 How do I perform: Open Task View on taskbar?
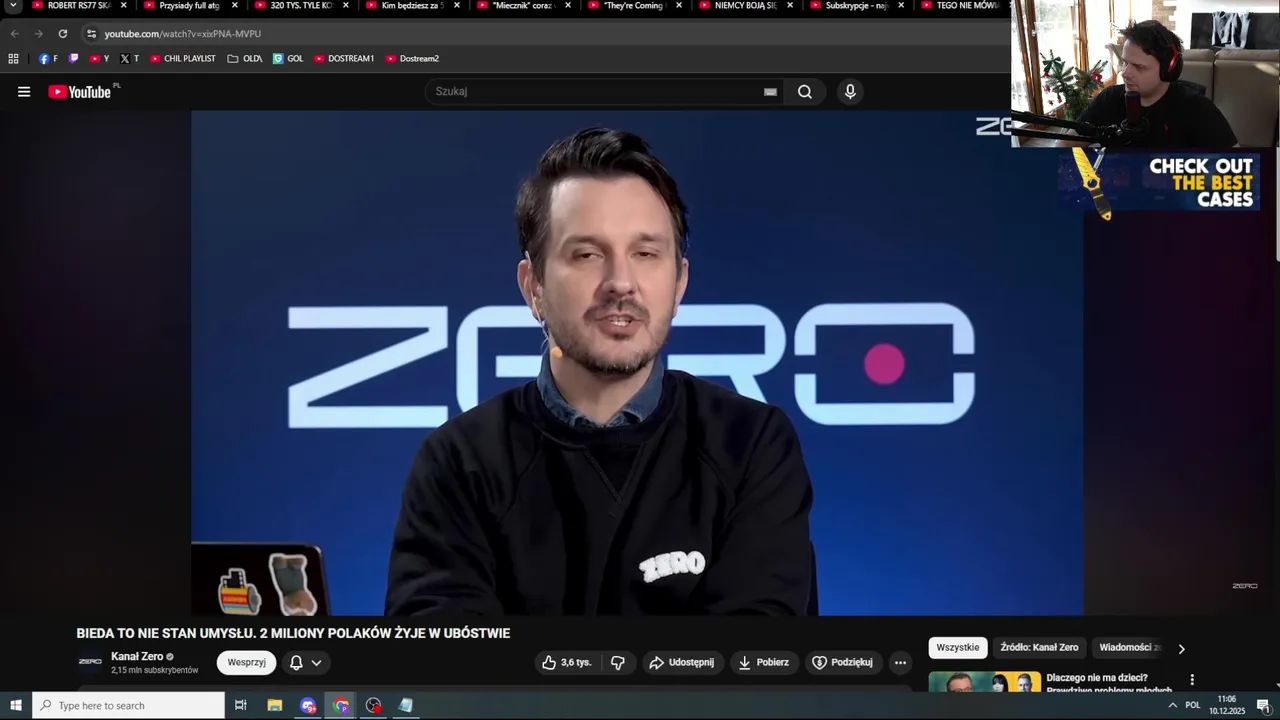click(x=241, y=705)
